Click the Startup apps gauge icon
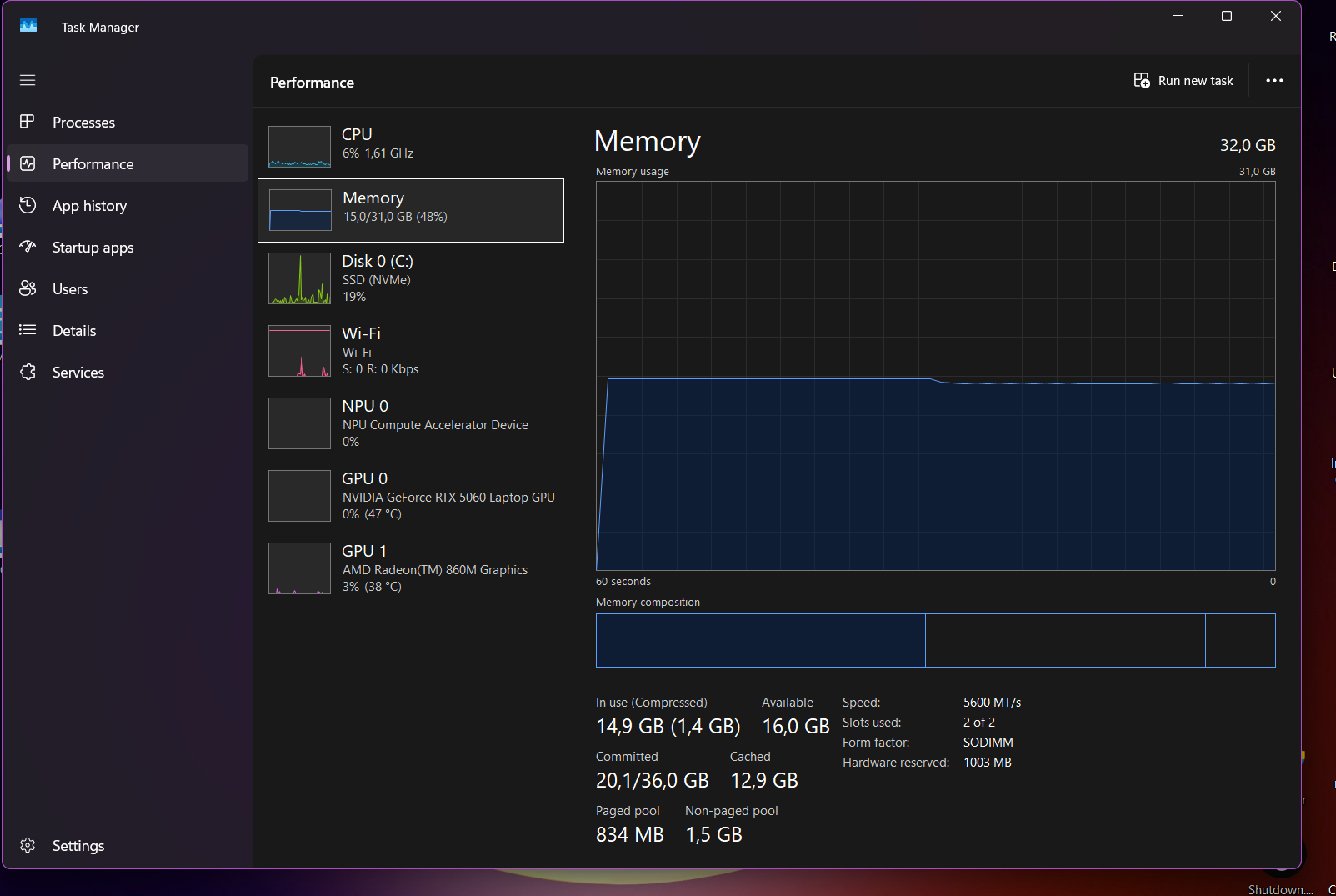This screenshot has height=896, width=1336. click(x=28, y=247)
